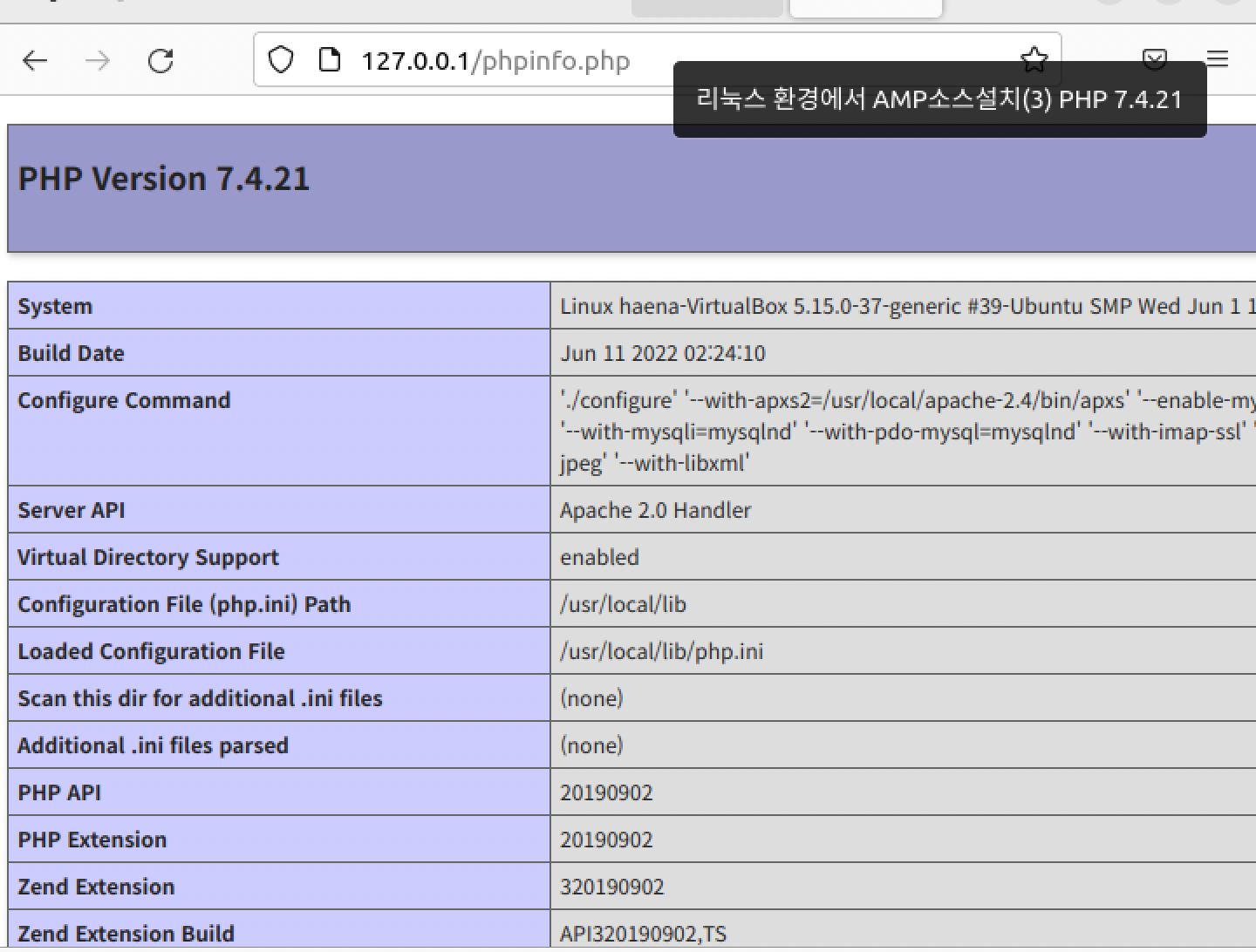Click Configuration File (php.ini) Path label
The height and width of the screenshot is (952, 1256).
[x=184, y=604]
